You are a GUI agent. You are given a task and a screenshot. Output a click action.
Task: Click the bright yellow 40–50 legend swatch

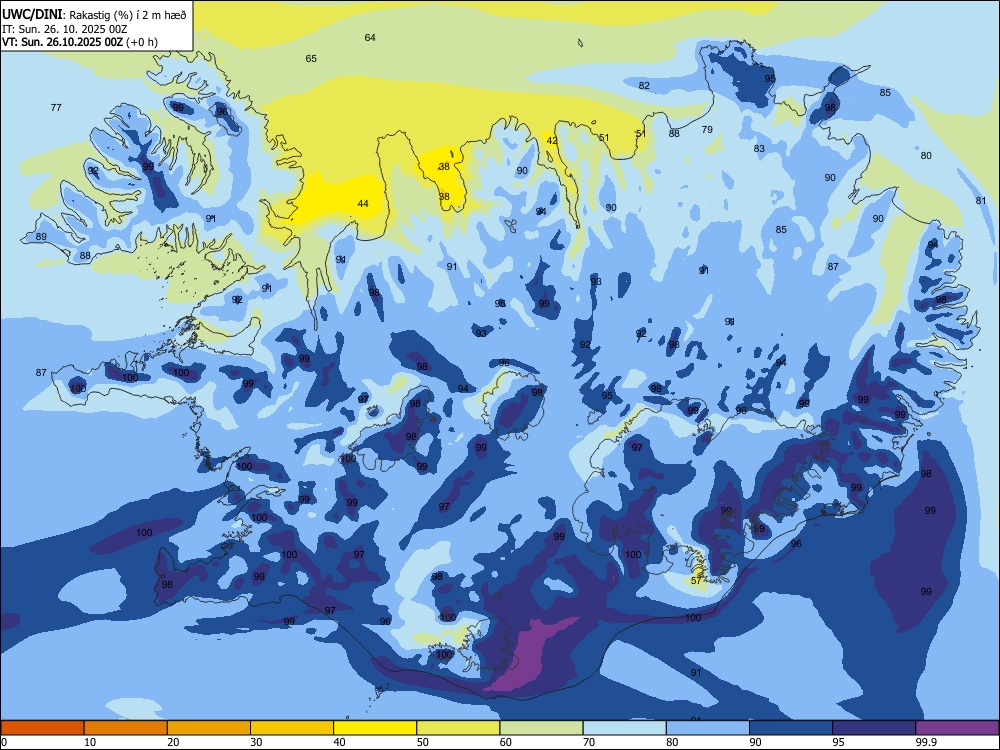375,728
